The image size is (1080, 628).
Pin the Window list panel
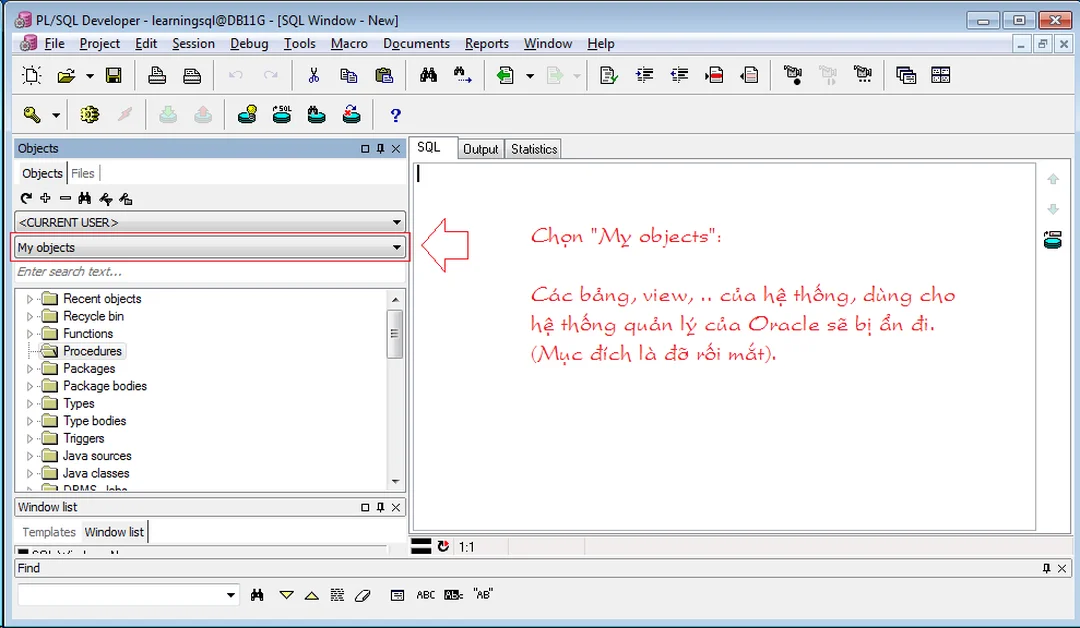pos(380,507)
